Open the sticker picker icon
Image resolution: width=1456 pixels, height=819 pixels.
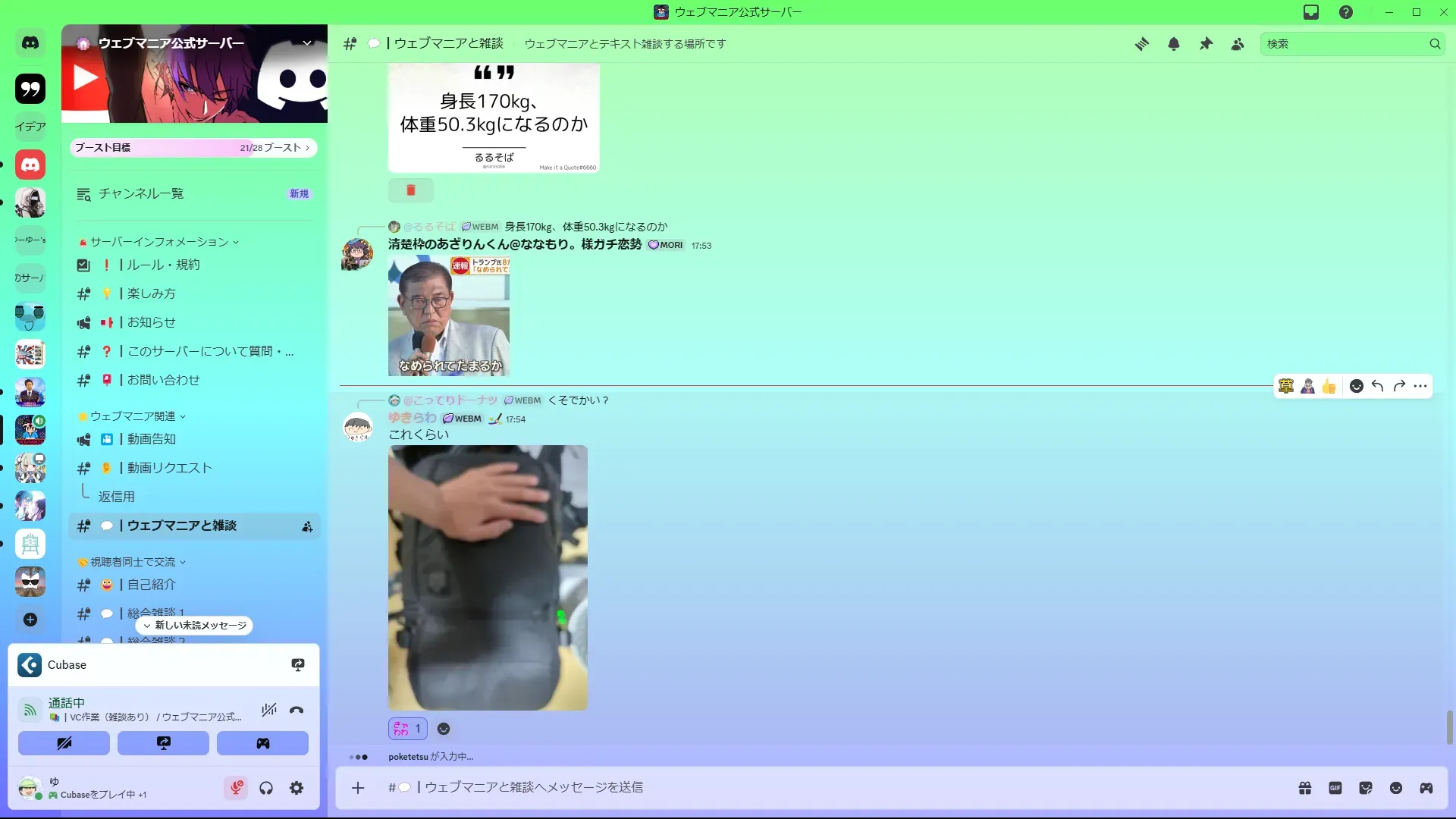(x=1366, y=788)
